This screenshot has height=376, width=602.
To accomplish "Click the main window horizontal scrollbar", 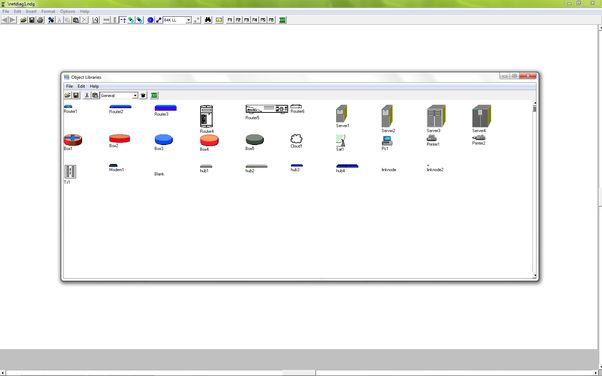I will (299, 373).
